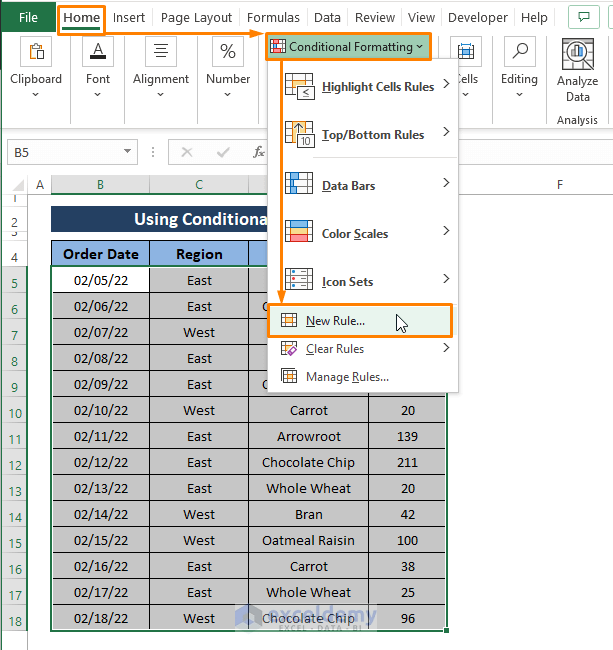
Task: Click the New Rule grid icon
Action: 289,320
